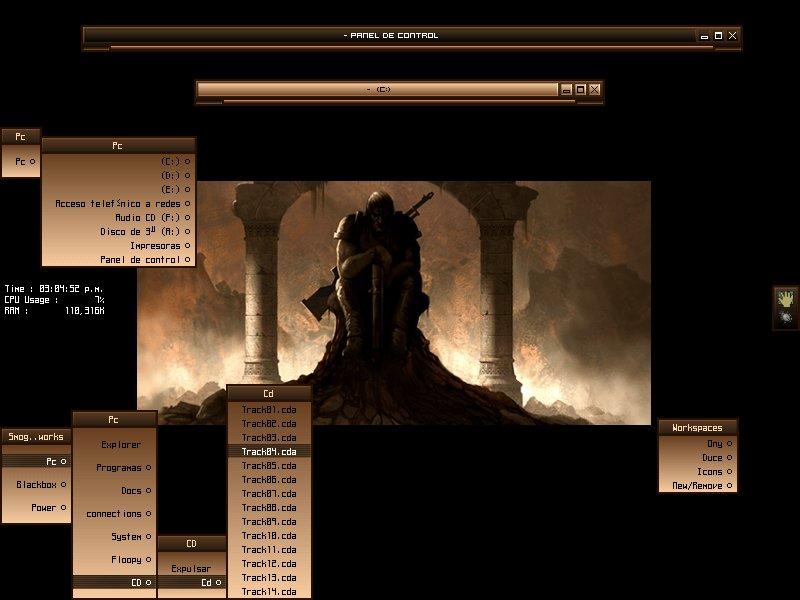This screenshot has height=600, width=800.
Task: Open the Icons entry in Workspaces
Action: click(697, 471)
